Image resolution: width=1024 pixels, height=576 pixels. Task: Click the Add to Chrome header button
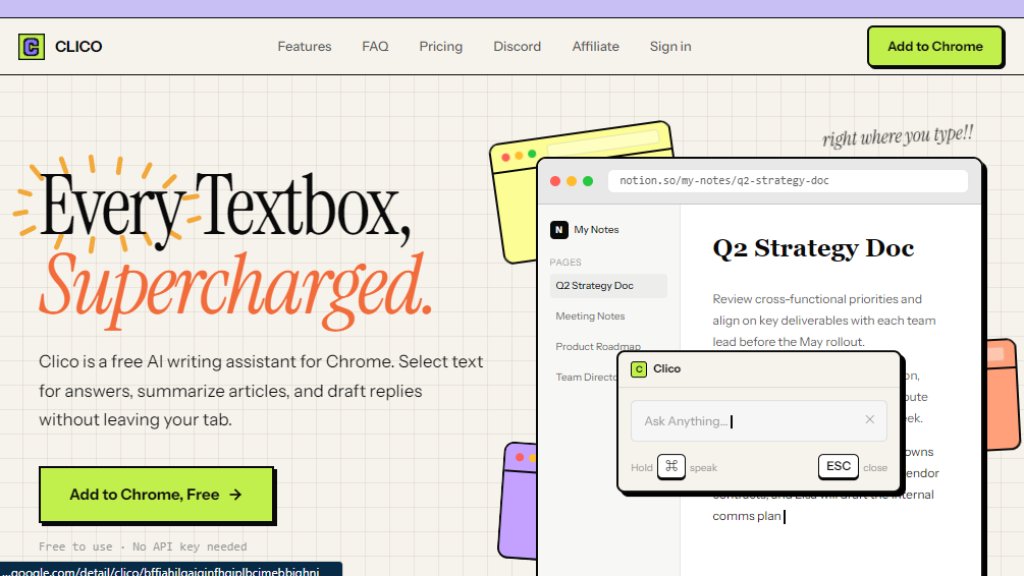pos(934,46)
